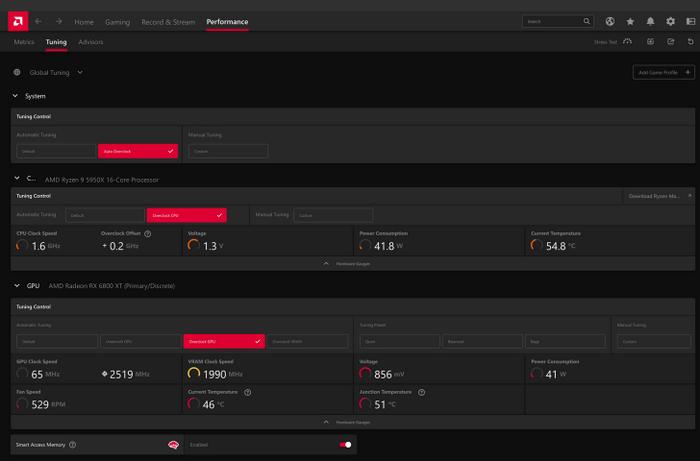Open GPU Current Temperature help icon
This screenshot has height=461, width=700.
[247, 392]
